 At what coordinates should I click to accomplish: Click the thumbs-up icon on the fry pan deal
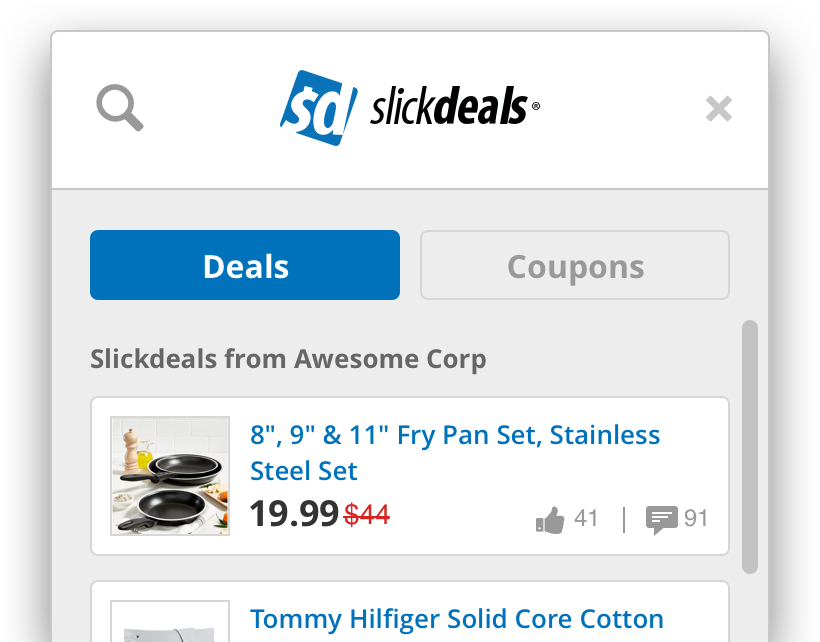coord(550,517)
